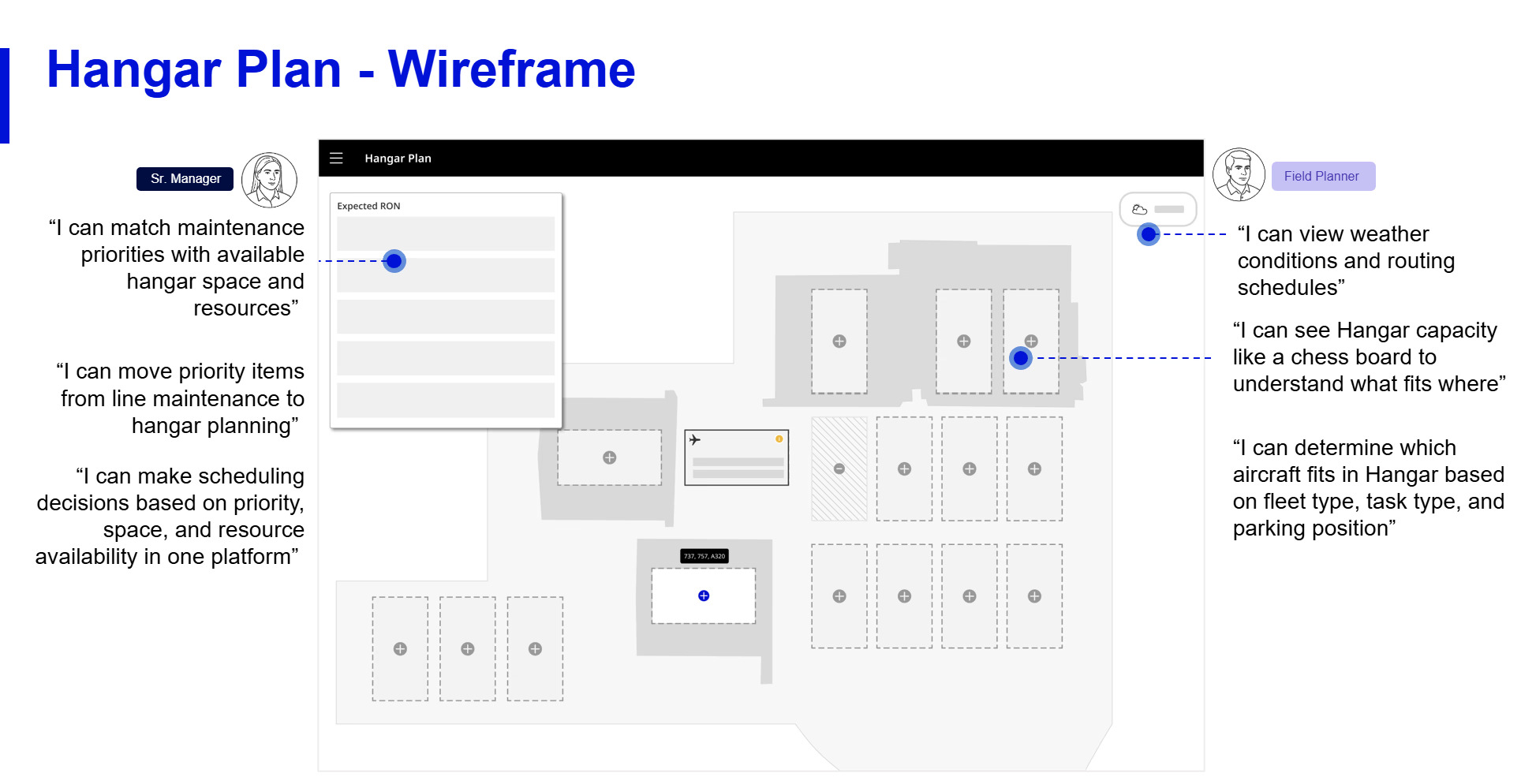Toggle the blue weather annotation dot
This screenshot has width=1521, height=784.
1149,234
